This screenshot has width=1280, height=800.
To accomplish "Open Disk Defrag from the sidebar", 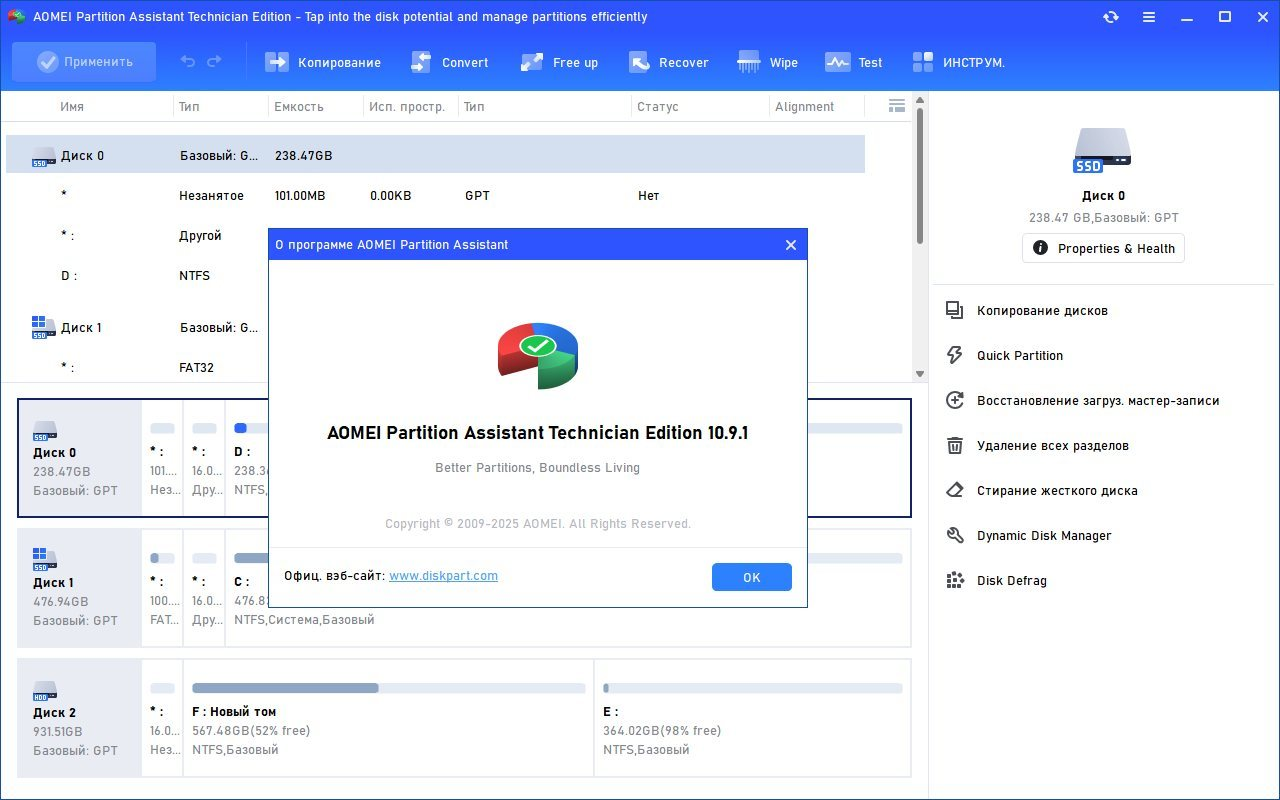I will (1011, 581).
